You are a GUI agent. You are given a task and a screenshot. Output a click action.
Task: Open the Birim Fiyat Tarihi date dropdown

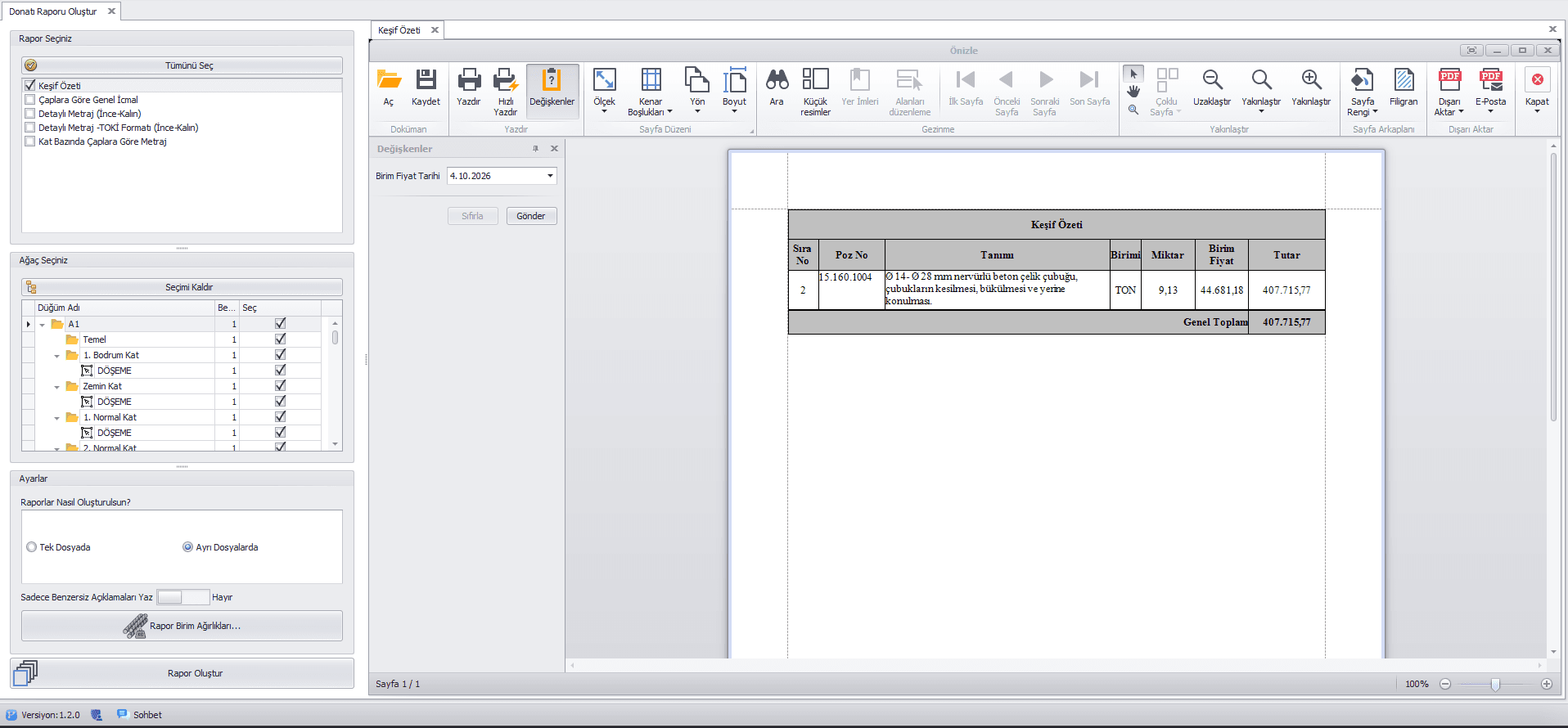click(551, 176)
